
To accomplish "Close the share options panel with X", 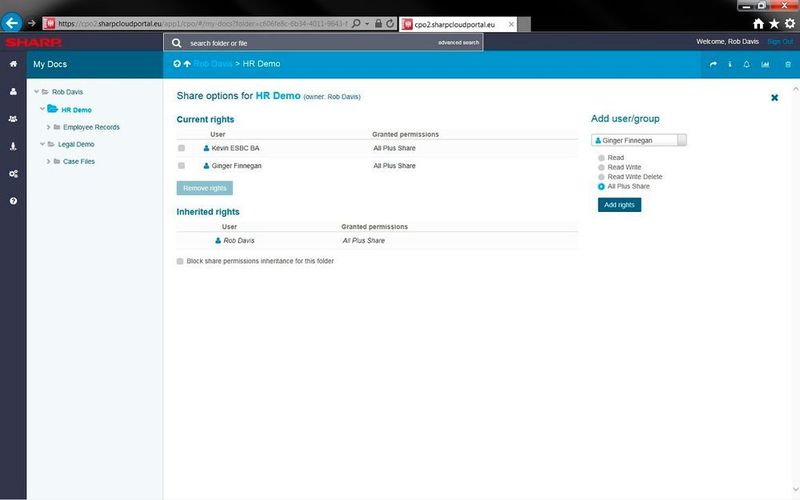I will [774, 97].
